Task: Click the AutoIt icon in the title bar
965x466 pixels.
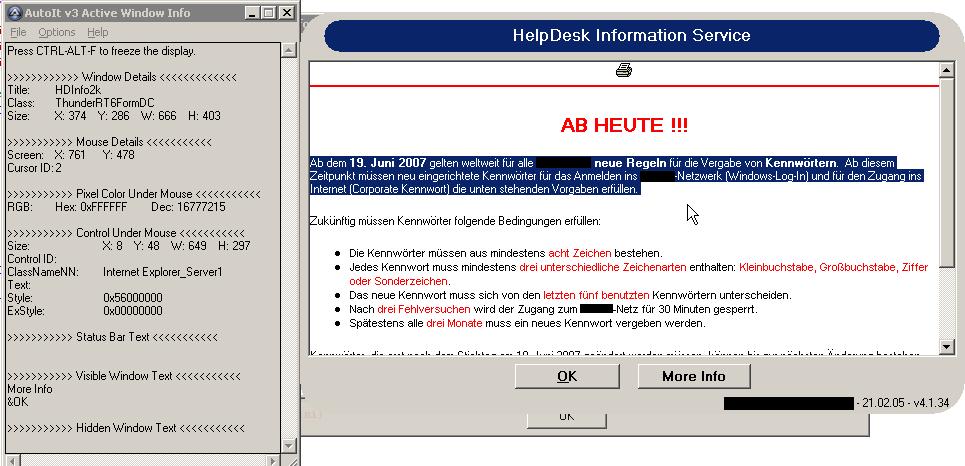Action: (13, 13)
